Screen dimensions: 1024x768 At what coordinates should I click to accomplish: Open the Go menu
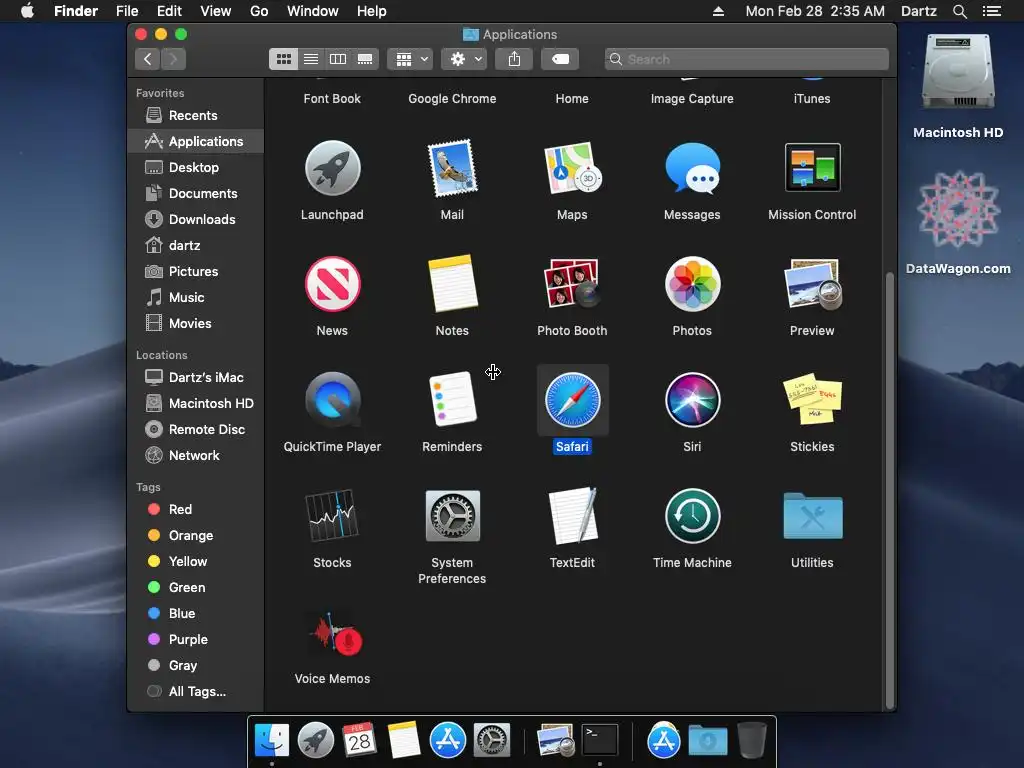[x=259, y=11]
